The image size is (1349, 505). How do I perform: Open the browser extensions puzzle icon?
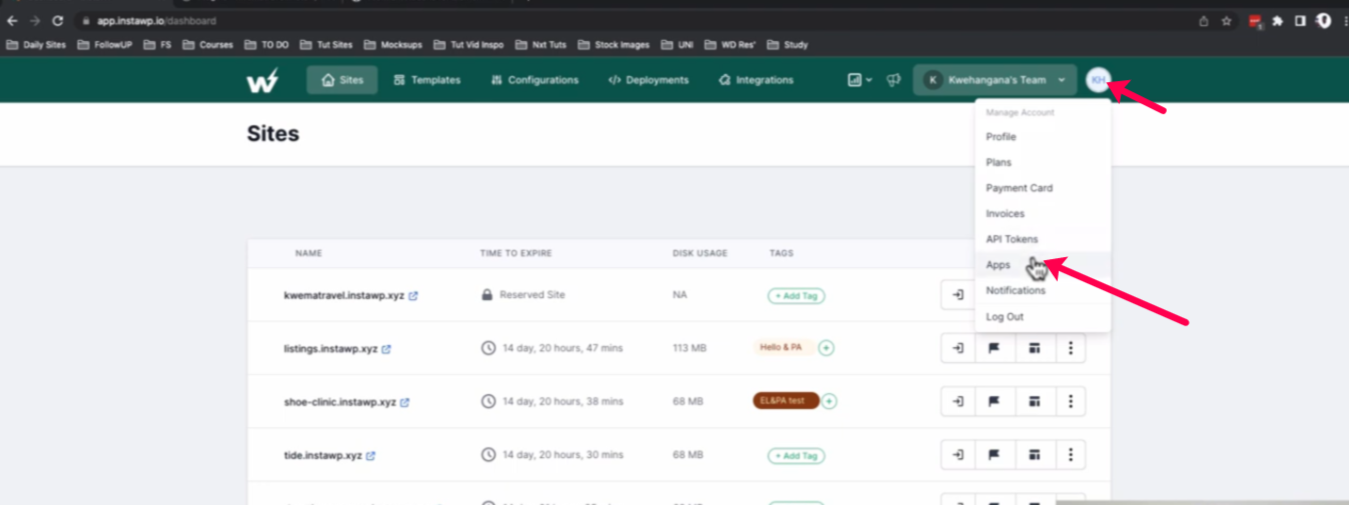[1278, 20]
